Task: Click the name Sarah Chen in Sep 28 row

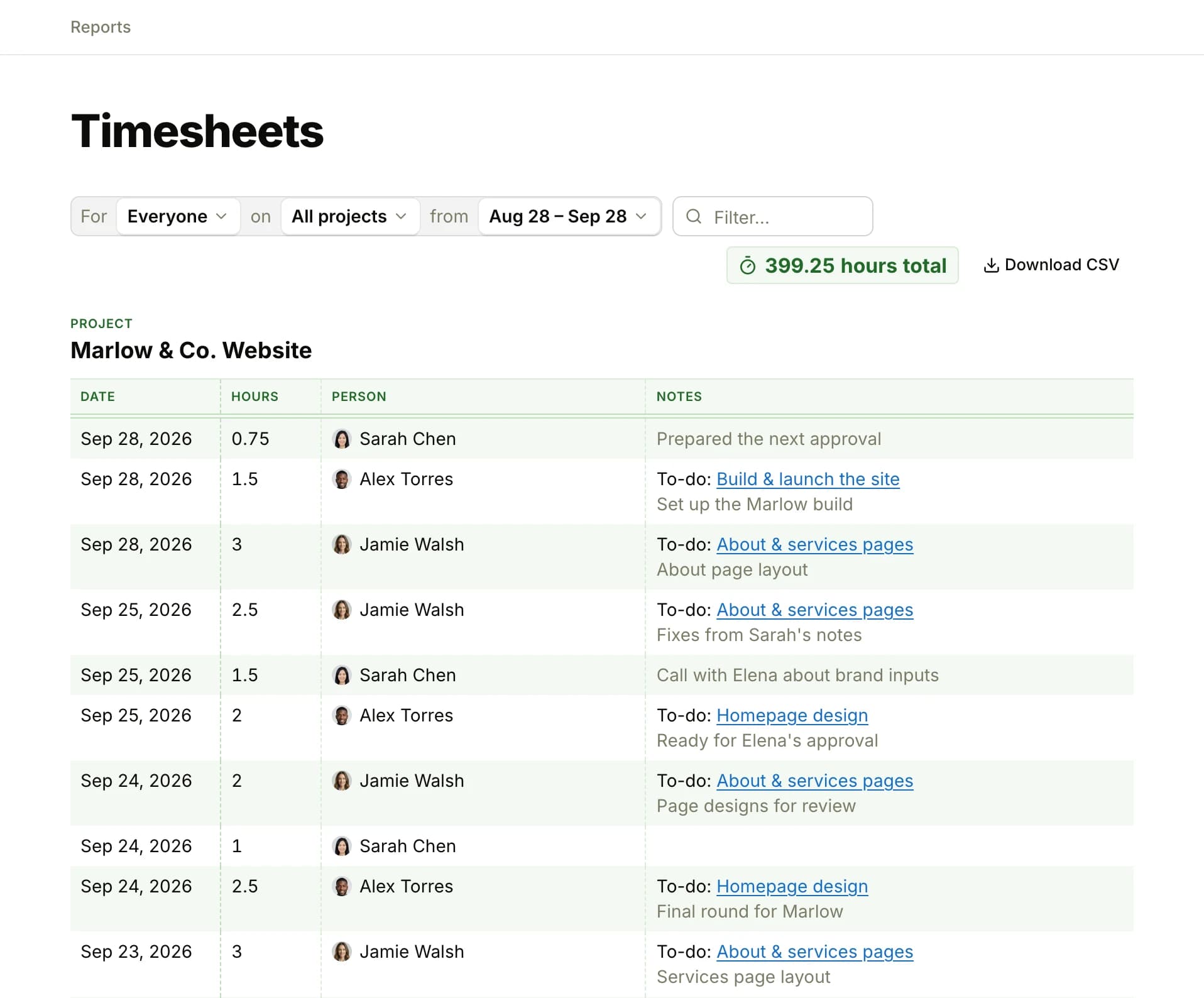Action: coord(408,439)
